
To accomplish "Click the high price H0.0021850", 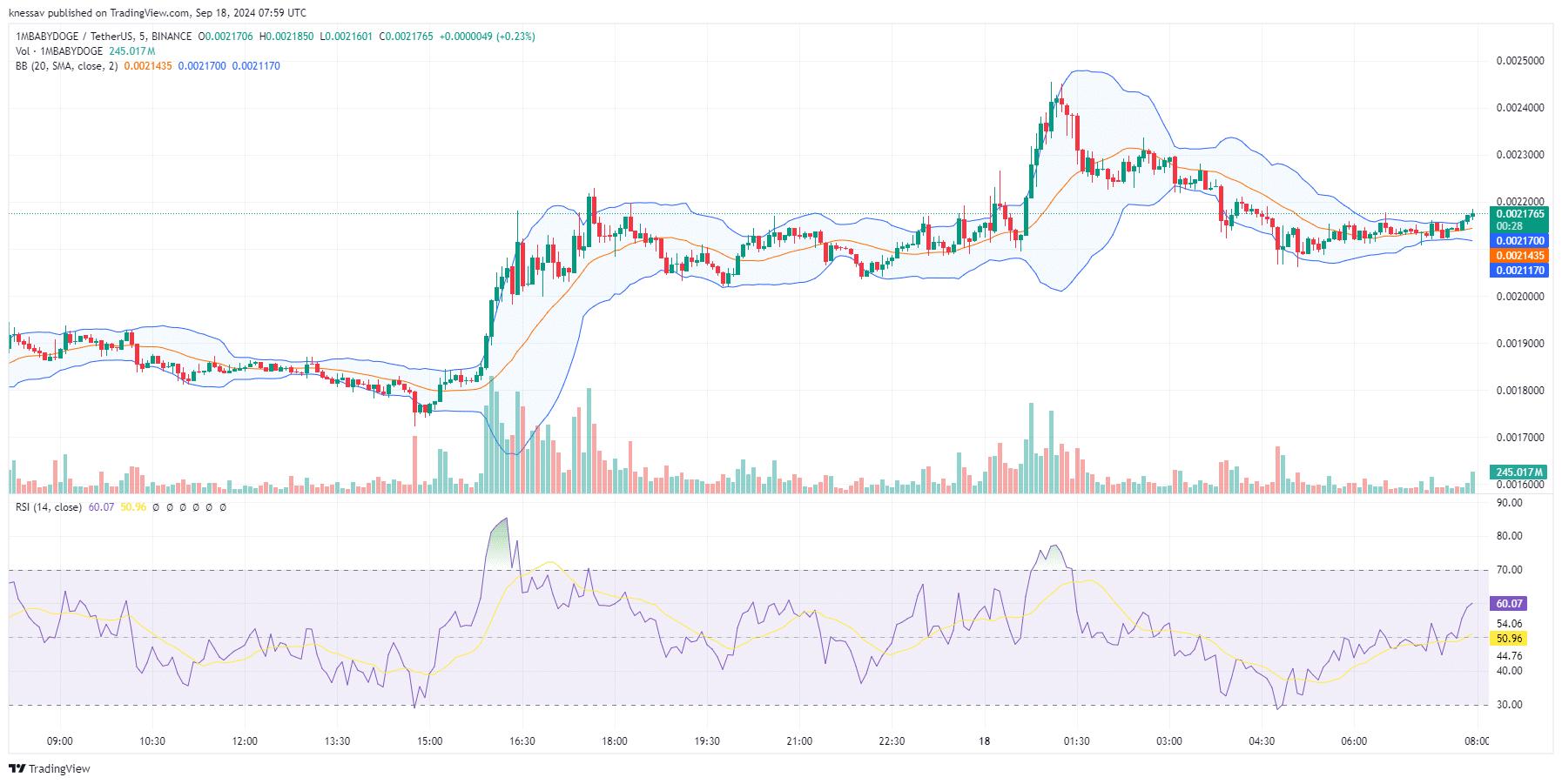I will [286, 37].
